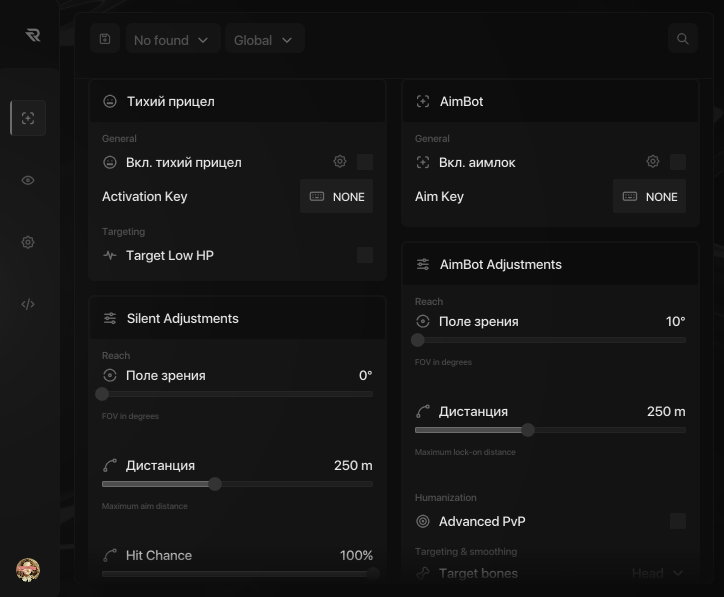This screenshot has width=724, height=597.
Task: Click the Вкл. аимлок crosshair icon
Action: [423, 162]
